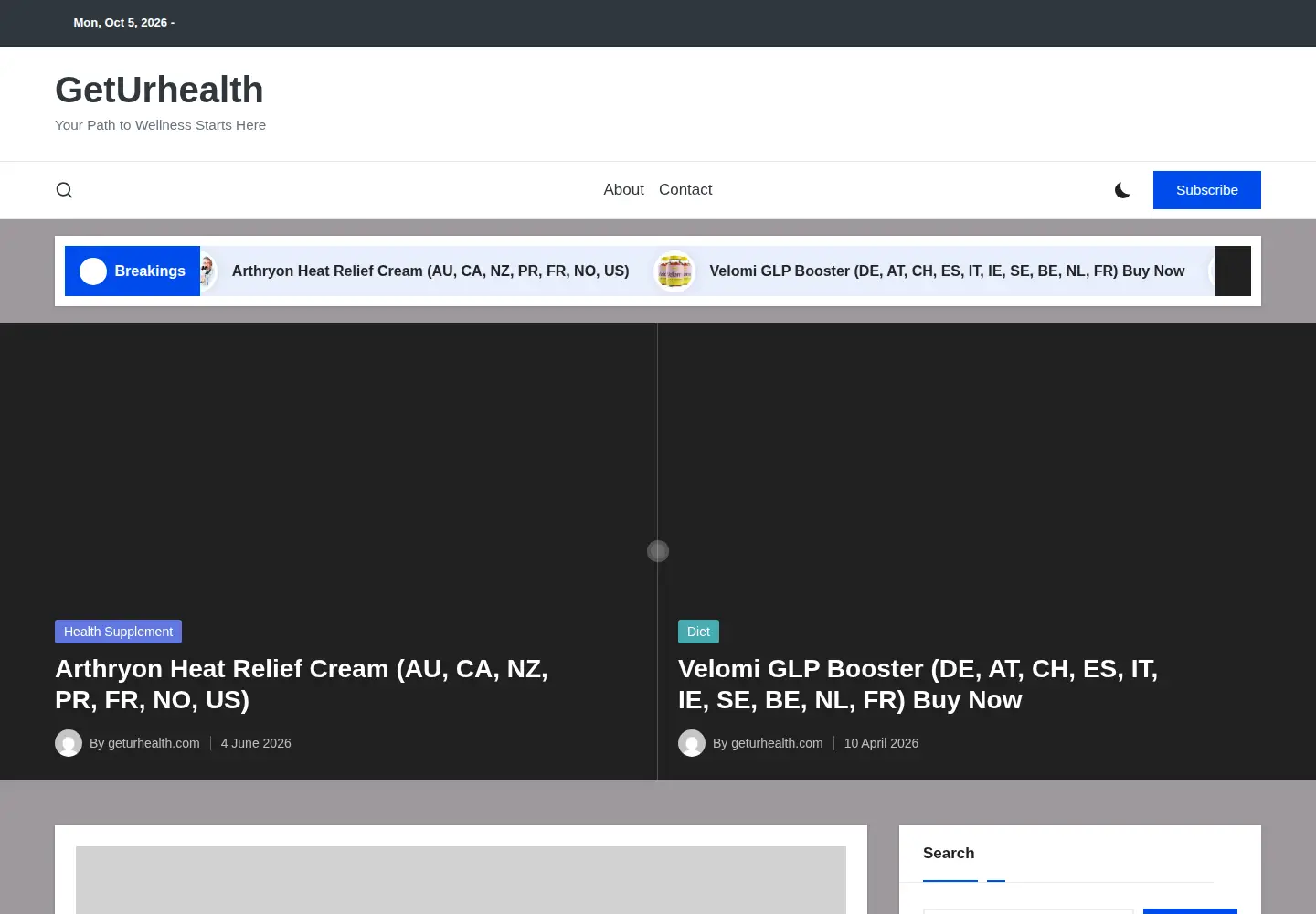Open geturhealth.com author link on Velomi post
The height and width of the screenshot is (914, 1316).
(x=777, y=743)
